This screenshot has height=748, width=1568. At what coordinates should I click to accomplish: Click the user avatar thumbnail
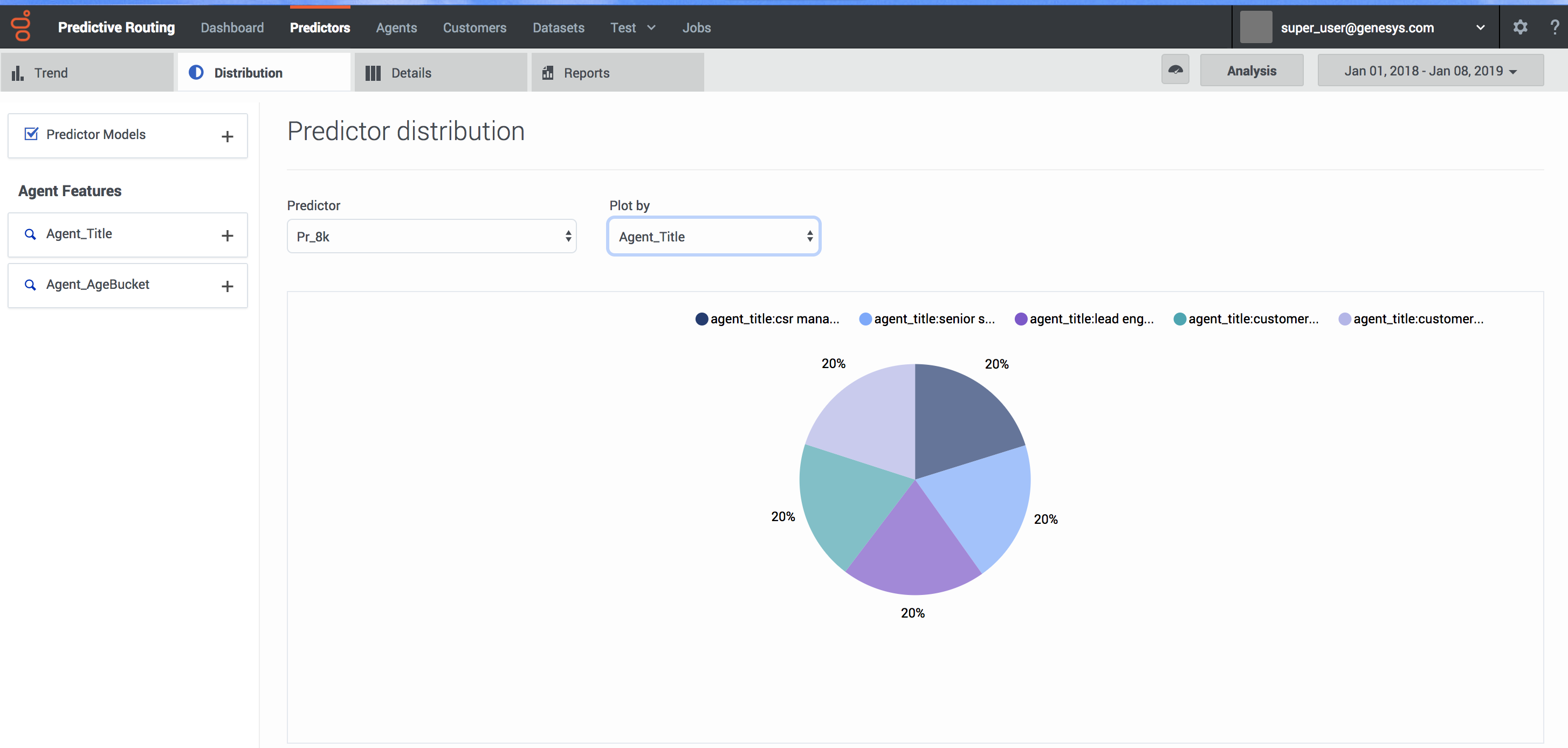coord(1256,27)
